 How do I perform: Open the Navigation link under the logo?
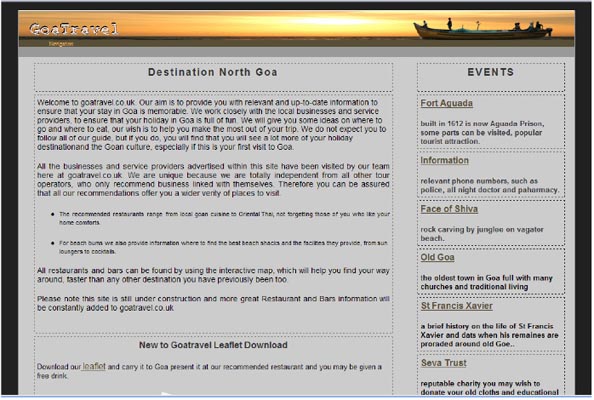[x=61, y=44]
